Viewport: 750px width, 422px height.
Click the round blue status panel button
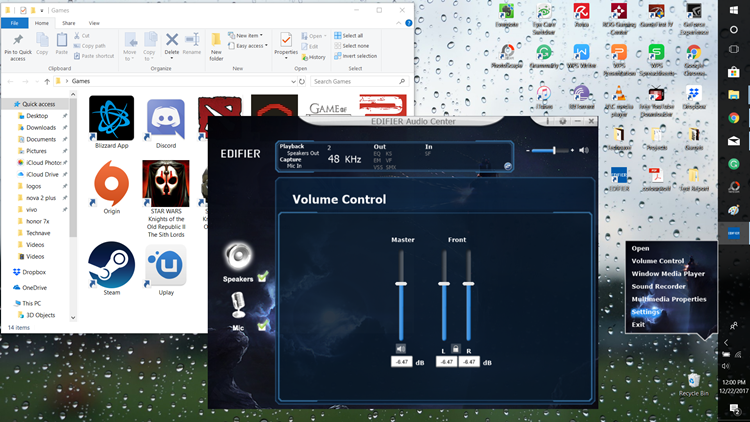click(x=507, y=166)
